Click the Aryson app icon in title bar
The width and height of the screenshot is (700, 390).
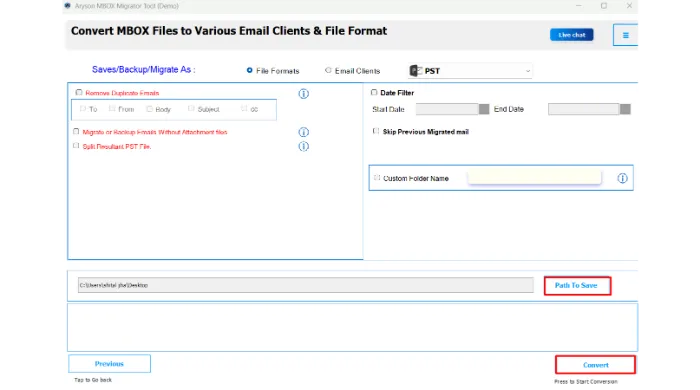tap(67, 6)
